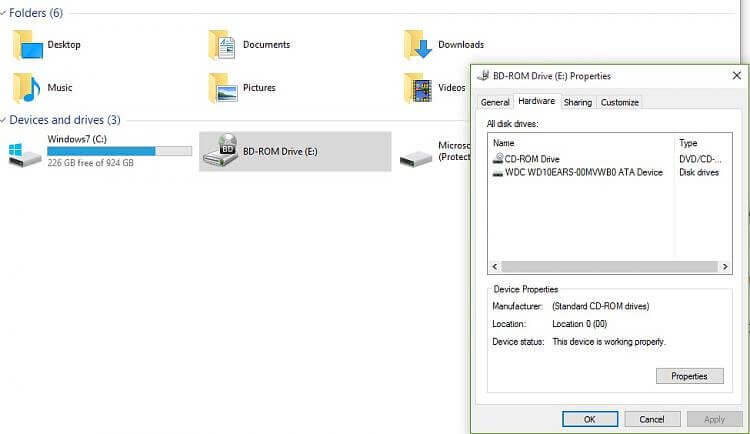Viewport: 750px width, 434px height.
Task: Open the Pictures folder icon
Action: click(222, 88)
